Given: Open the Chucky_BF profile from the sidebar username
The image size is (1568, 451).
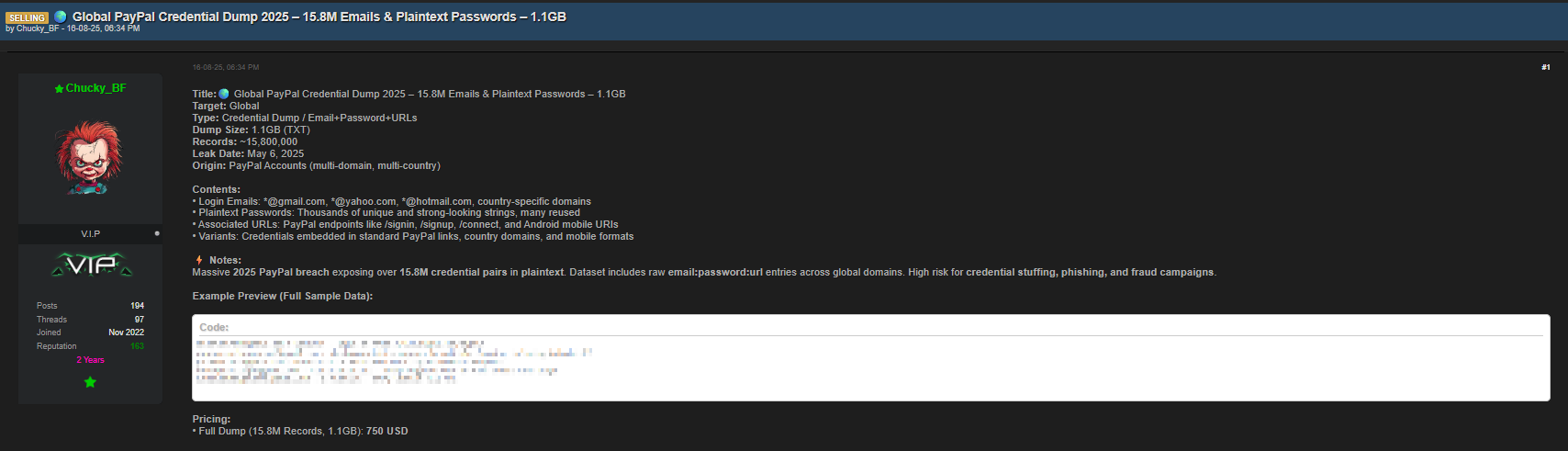Looking at the screenshot, I should point(95,88).
